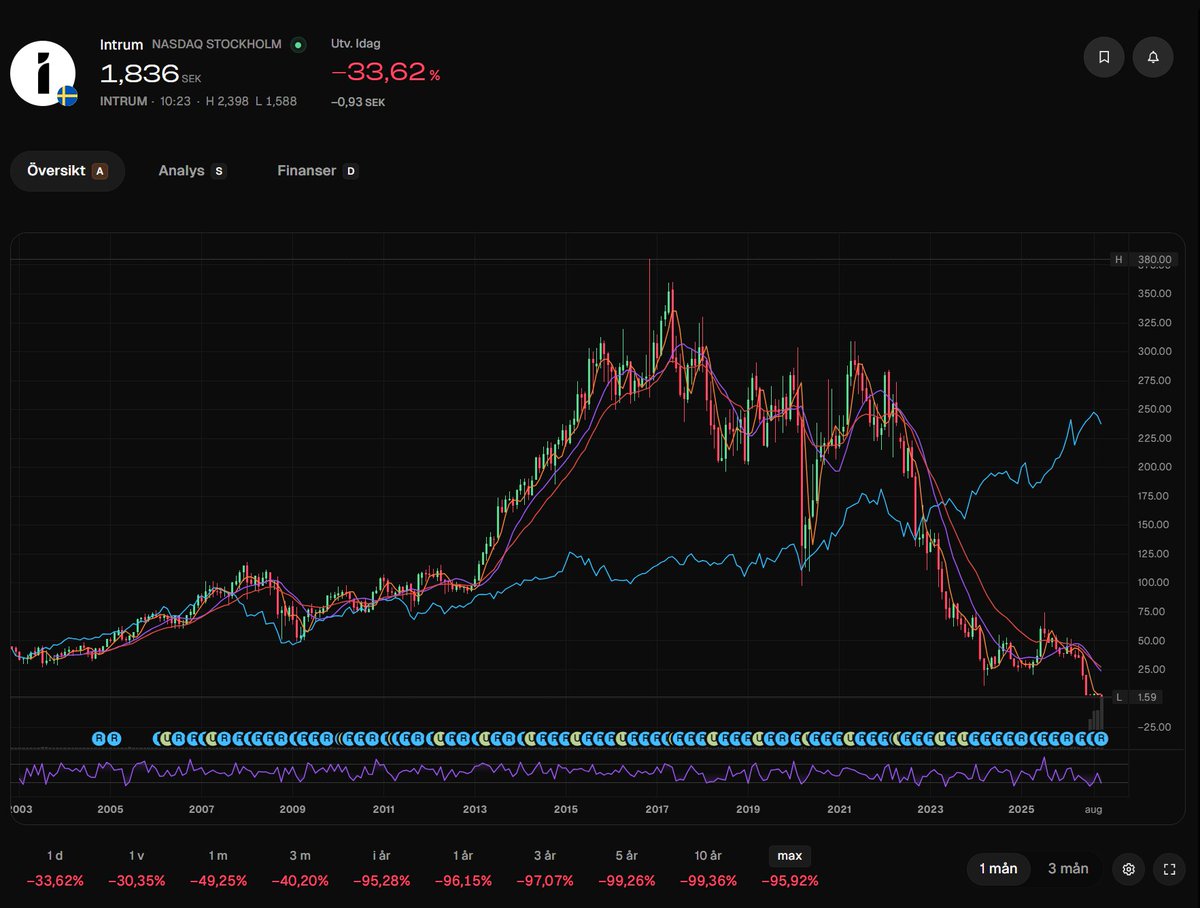
Task: Click the −96,15% one-year return value
Action: [x=463, y=881]
